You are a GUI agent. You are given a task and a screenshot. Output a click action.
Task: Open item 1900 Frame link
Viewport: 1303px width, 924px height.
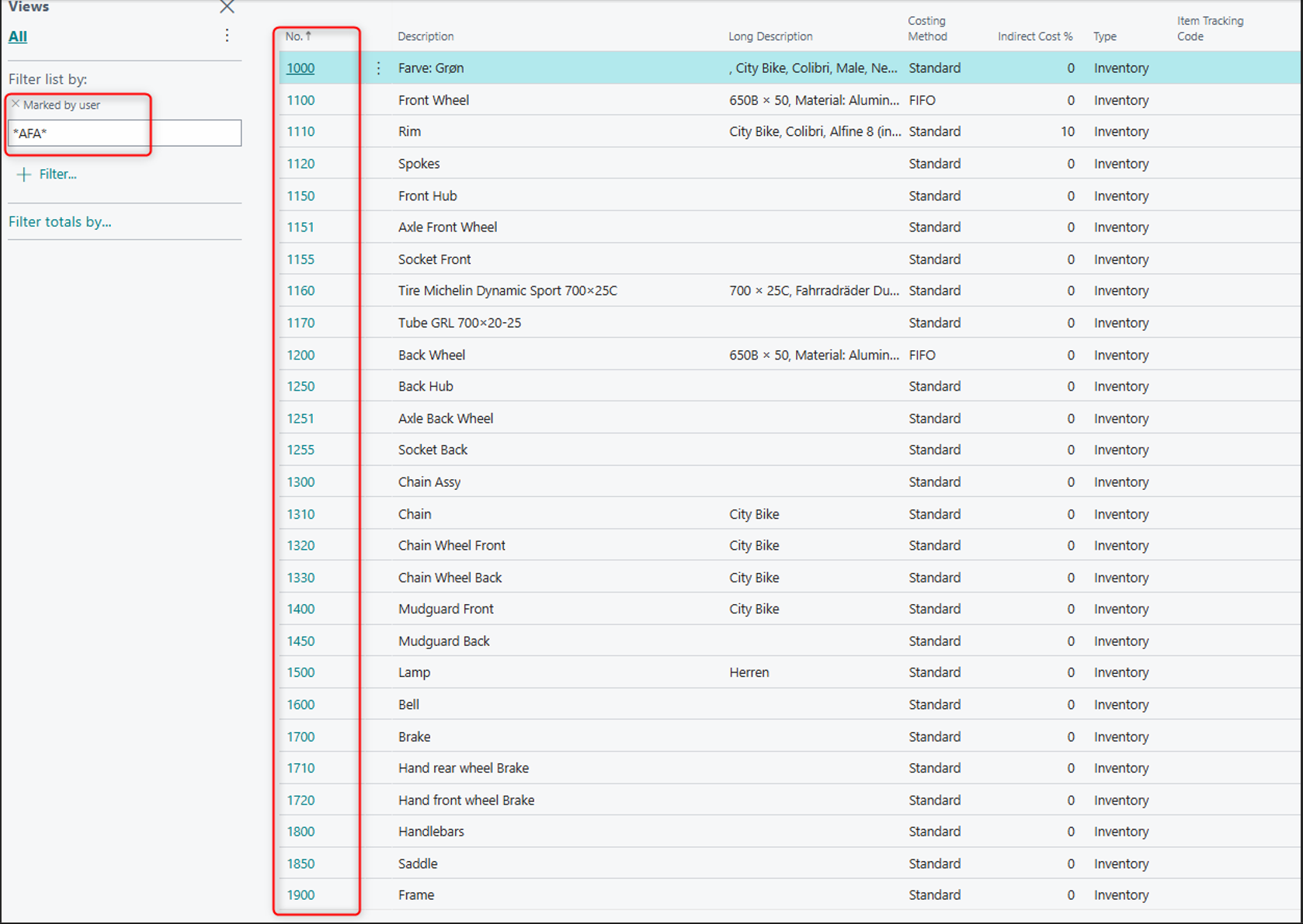pyautogui.click(x=301, y=895)
